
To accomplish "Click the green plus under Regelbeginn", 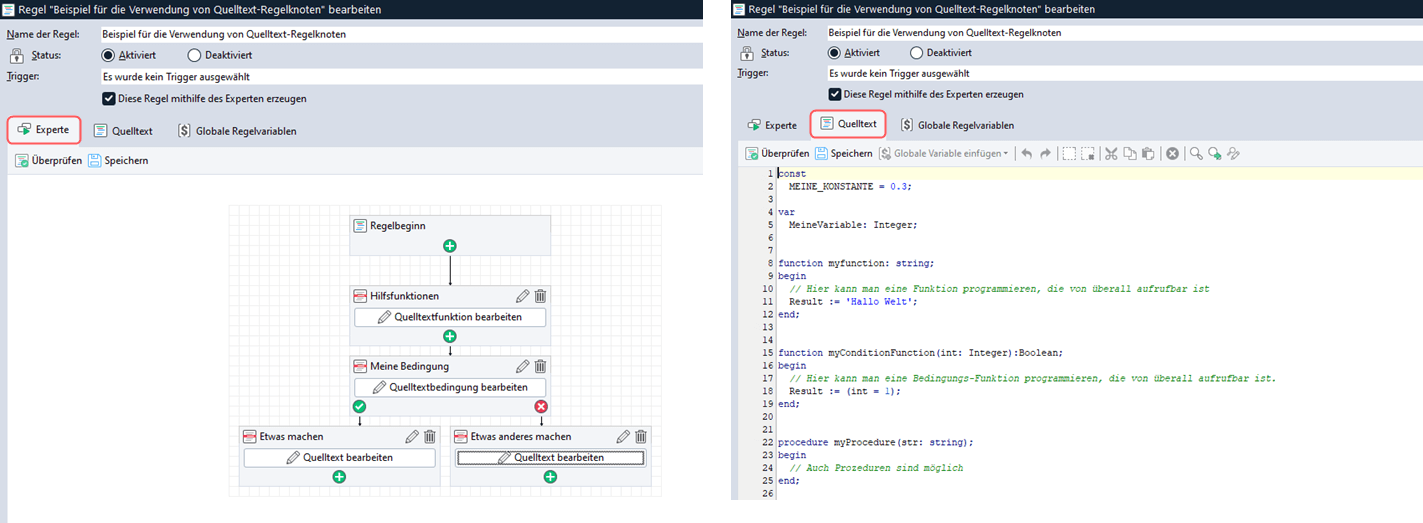I will pos(450,246).
